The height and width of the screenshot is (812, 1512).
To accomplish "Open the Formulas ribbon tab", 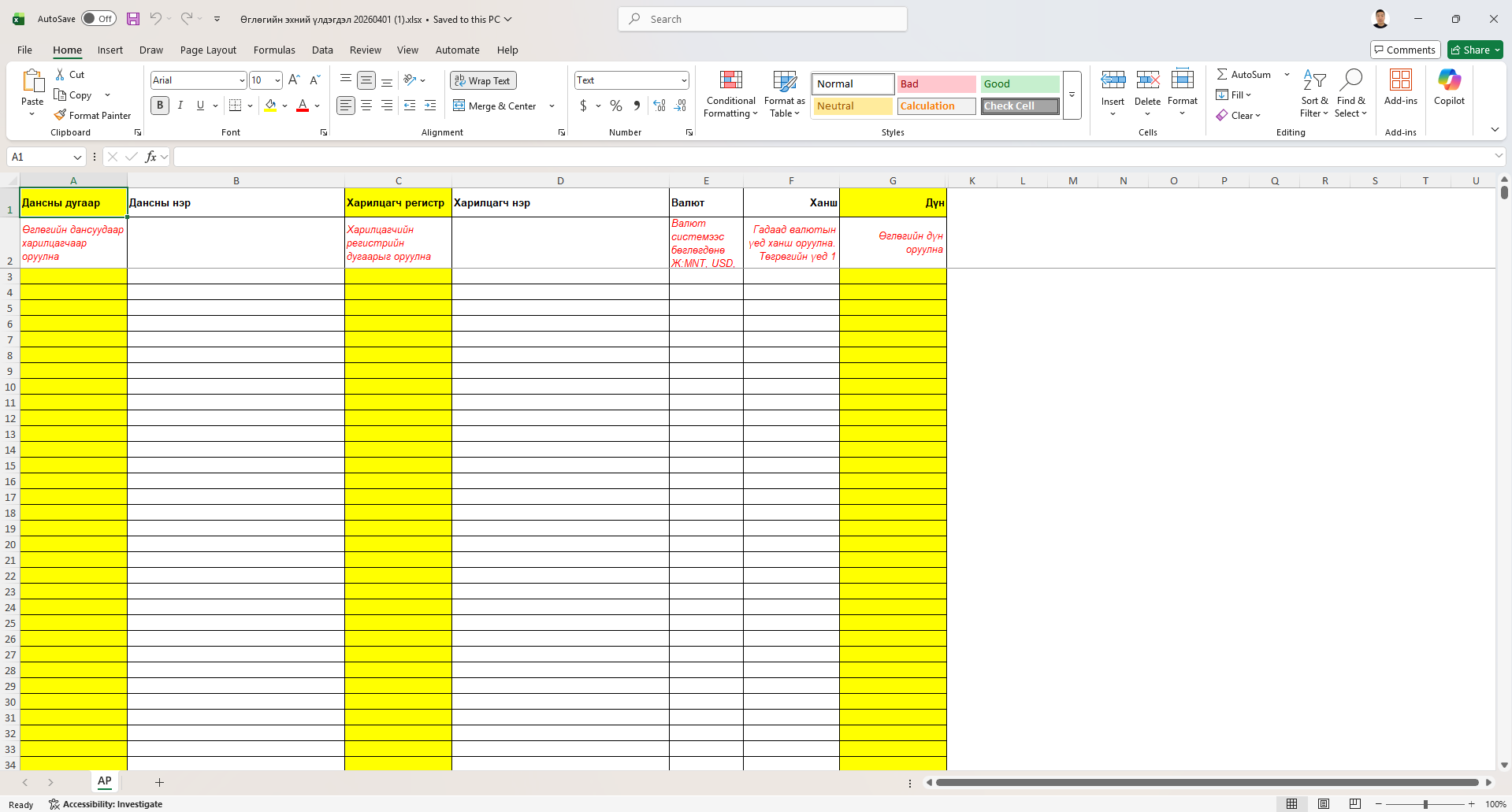I will [x=274, y=50].
